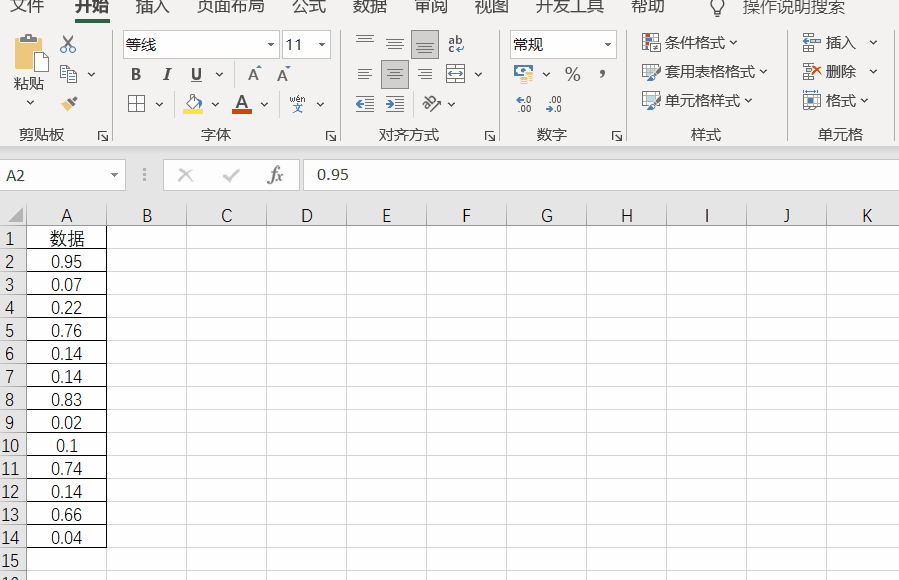
Task: Click the phonetic guide wén icon
Action: click(x=298, y=104)
